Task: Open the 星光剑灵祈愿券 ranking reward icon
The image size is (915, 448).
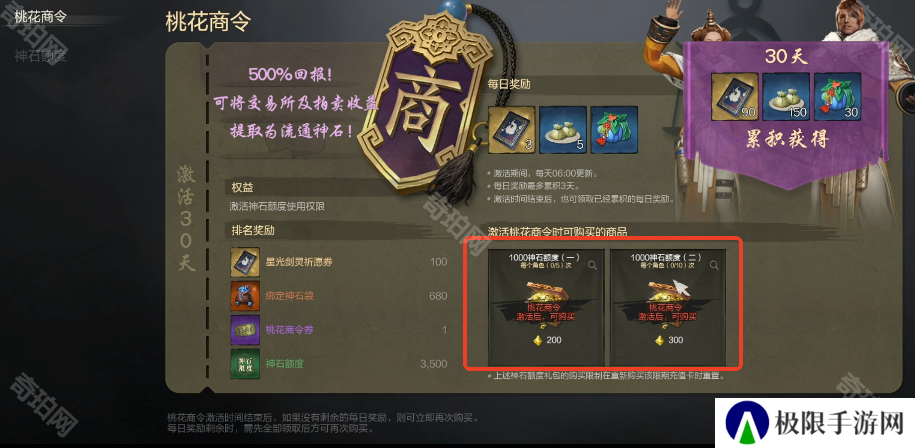Action: [x=245, y=262]
